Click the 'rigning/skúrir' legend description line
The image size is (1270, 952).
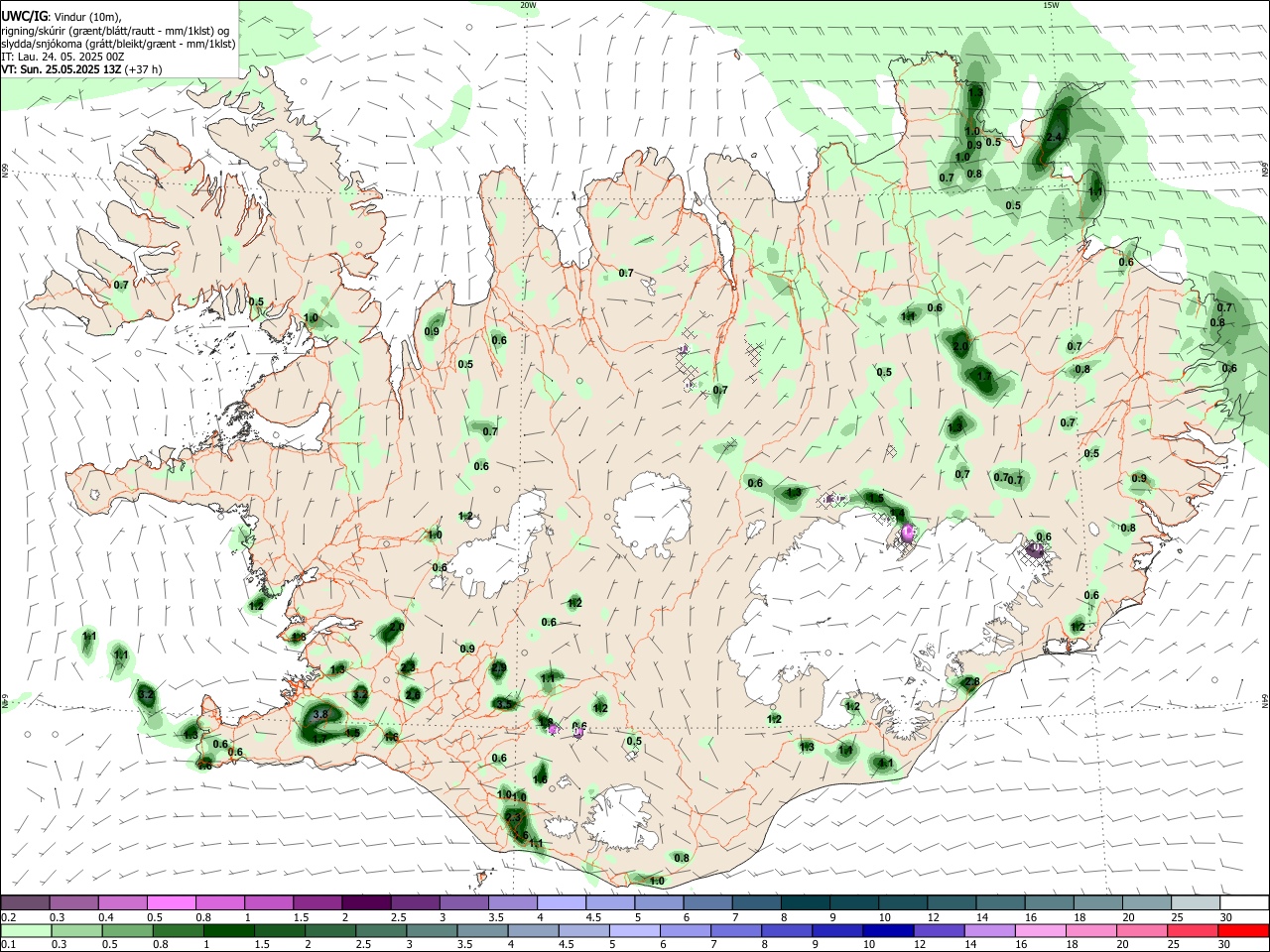116,31
